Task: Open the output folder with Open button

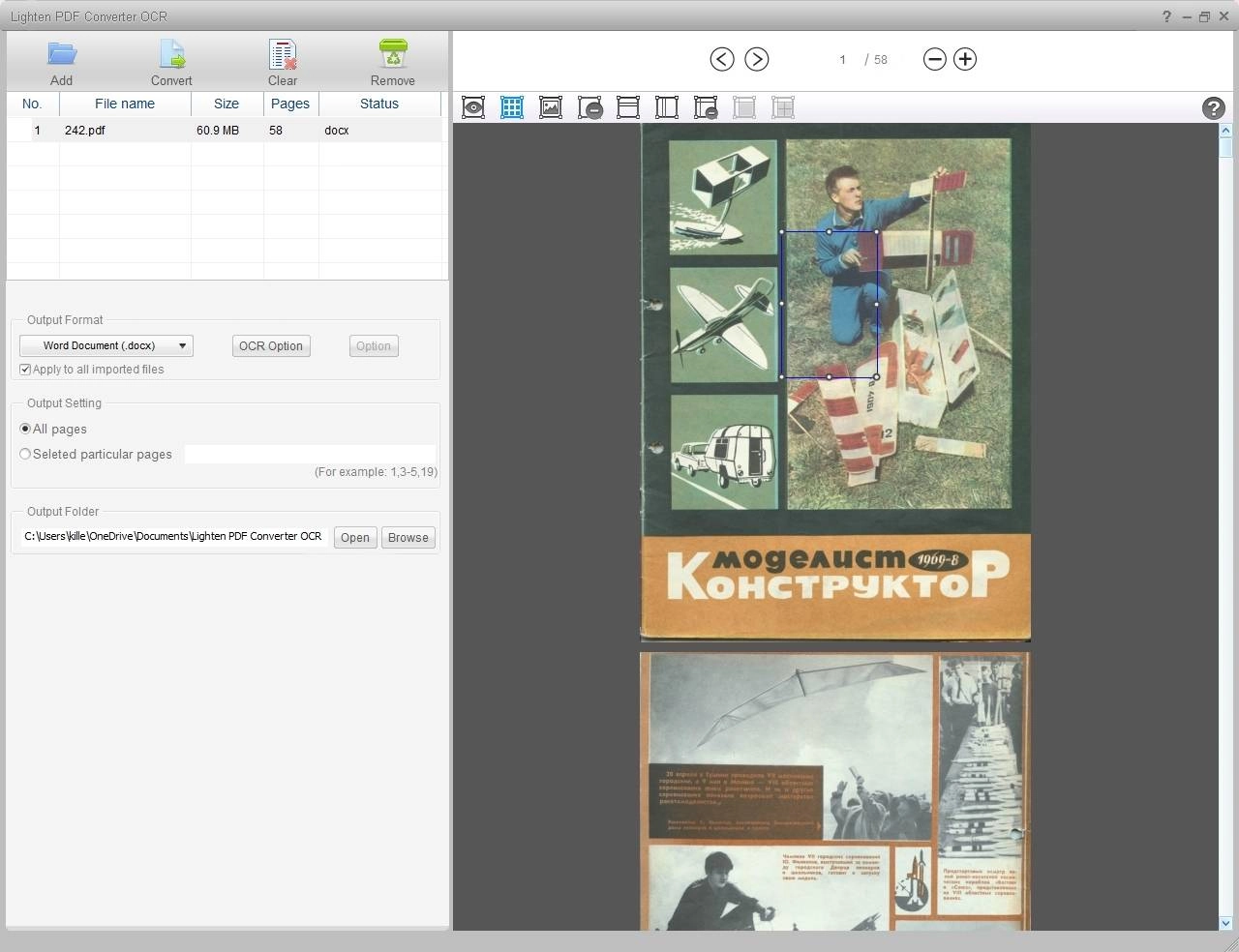Action: pos(355,538)
